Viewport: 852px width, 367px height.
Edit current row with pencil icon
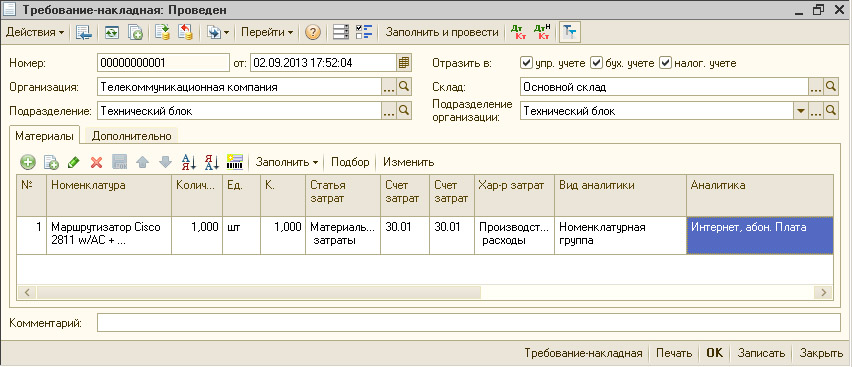[73, 162]
